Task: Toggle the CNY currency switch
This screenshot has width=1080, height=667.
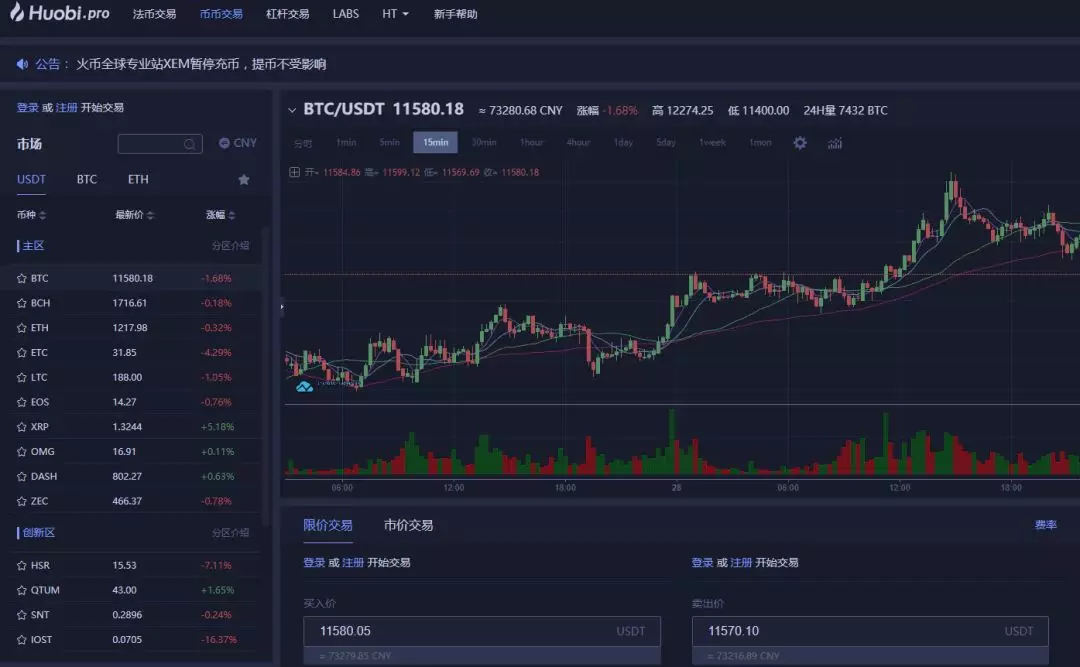Action: (236, 143)
